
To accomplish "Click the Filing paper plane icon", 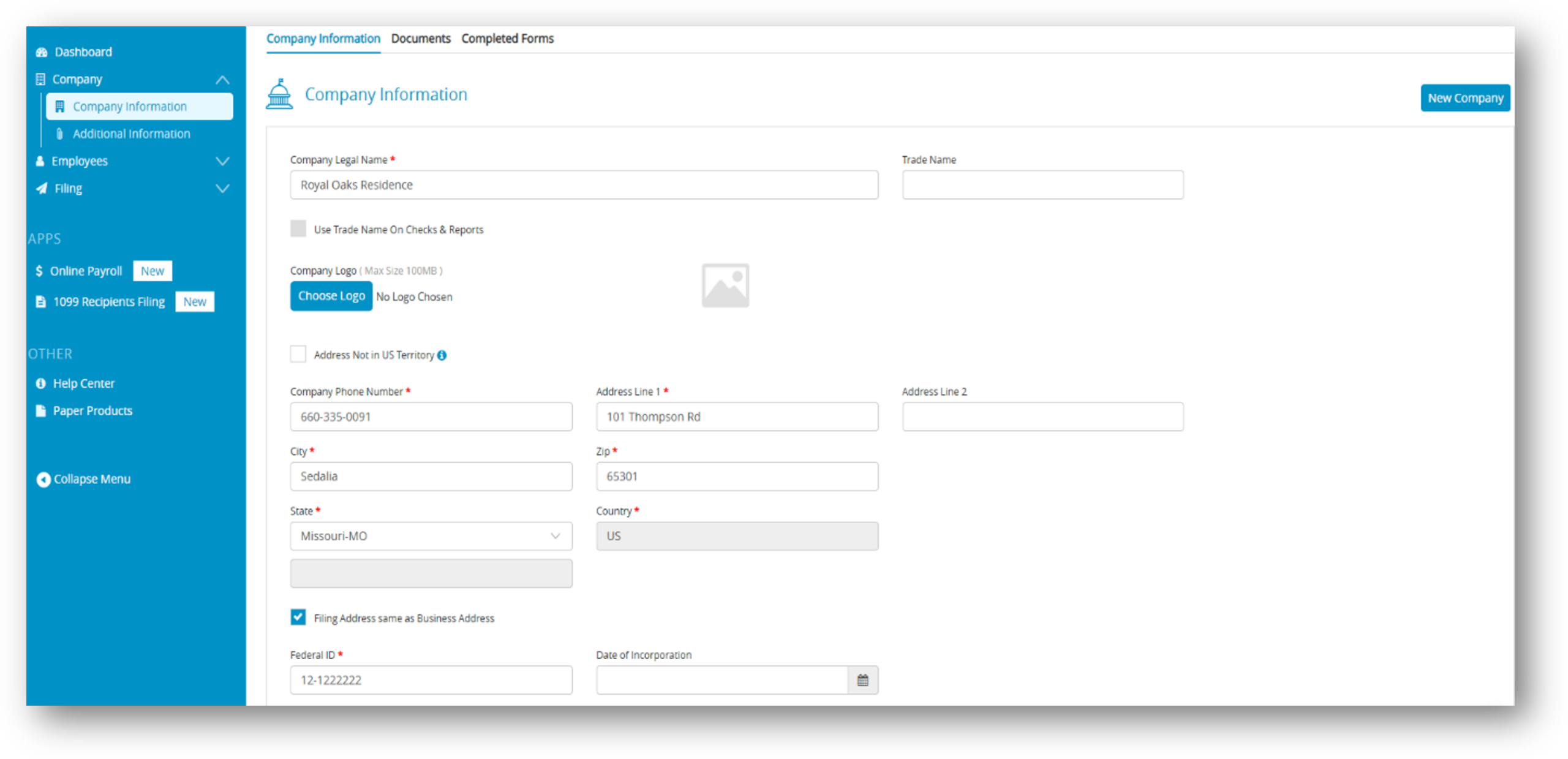I will pyautogui.click(x=42, y=188).
